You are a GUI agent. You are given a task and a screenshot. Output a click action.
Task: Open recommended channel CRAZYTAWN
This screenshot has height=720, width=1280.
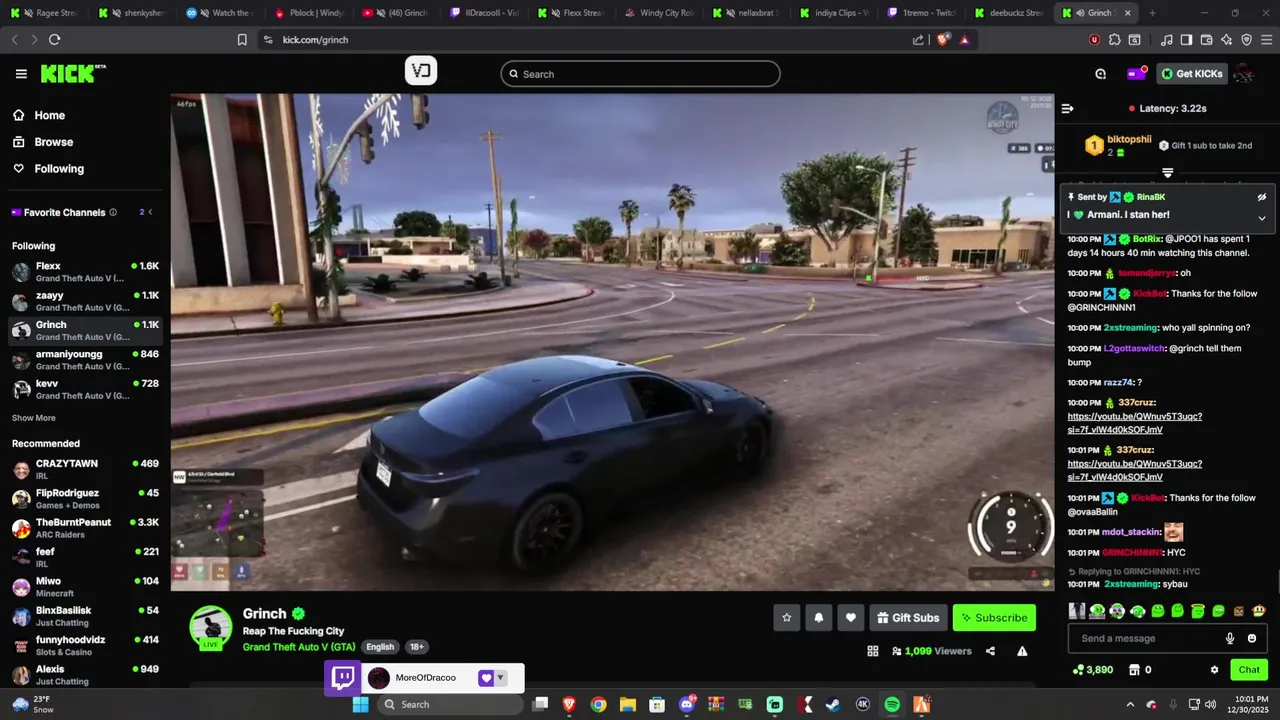point(85,470)
